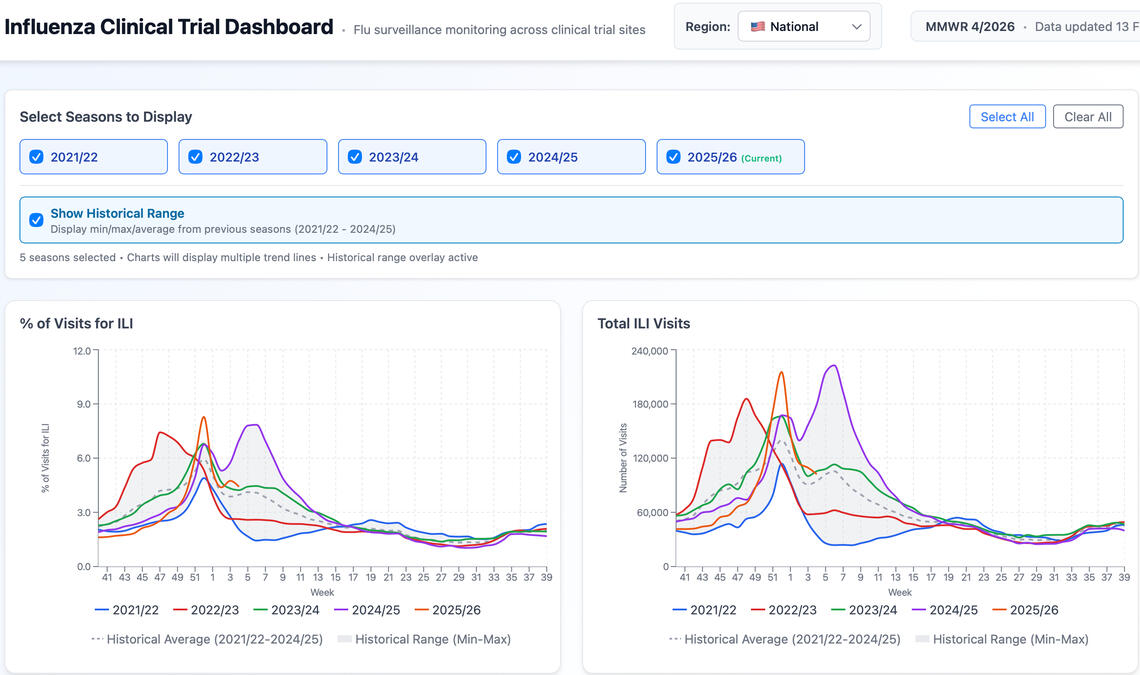Click 2022/23 legend icon in % of Visits chart
The width and height of the screenshot is (1140, 675).
coord(180,610)
